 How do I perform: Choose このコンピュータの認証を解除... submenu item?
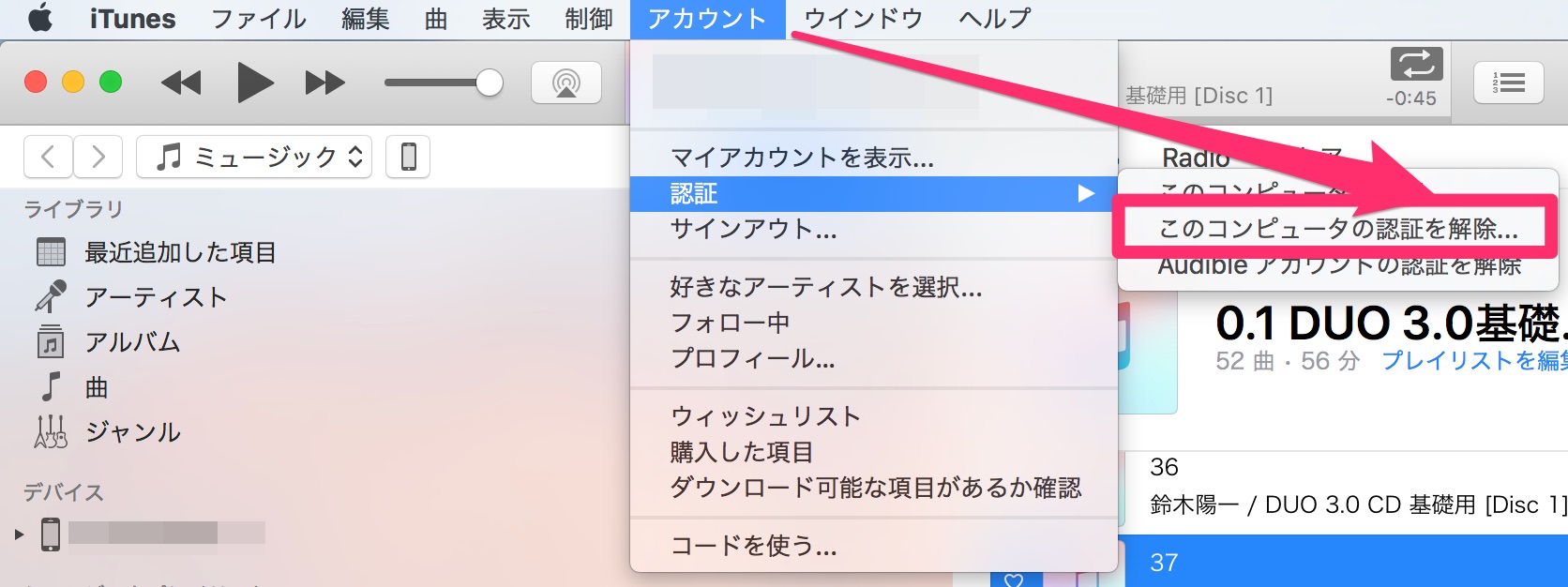point(1338,228)
